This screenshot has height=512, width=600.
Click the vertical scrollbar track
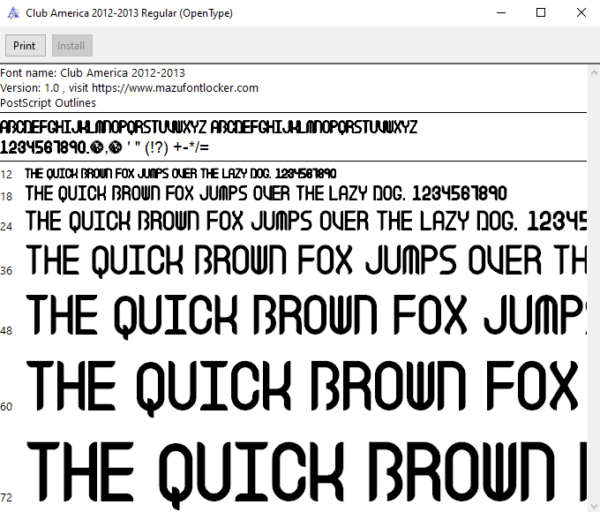[594, 287]
